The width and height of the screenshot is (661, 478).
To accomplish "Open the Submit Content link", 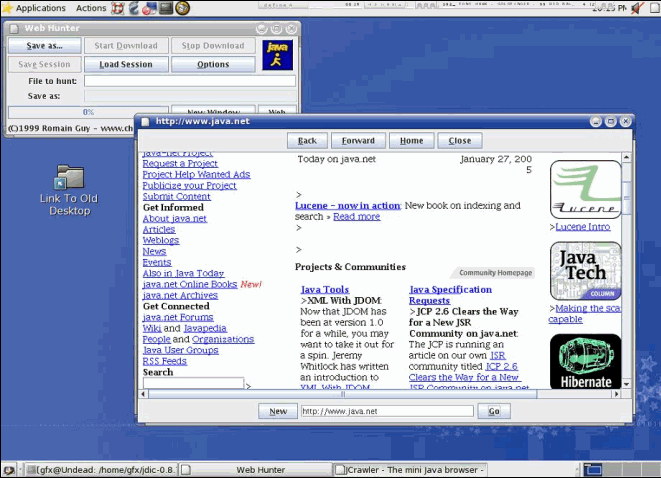I will (177, 196).
